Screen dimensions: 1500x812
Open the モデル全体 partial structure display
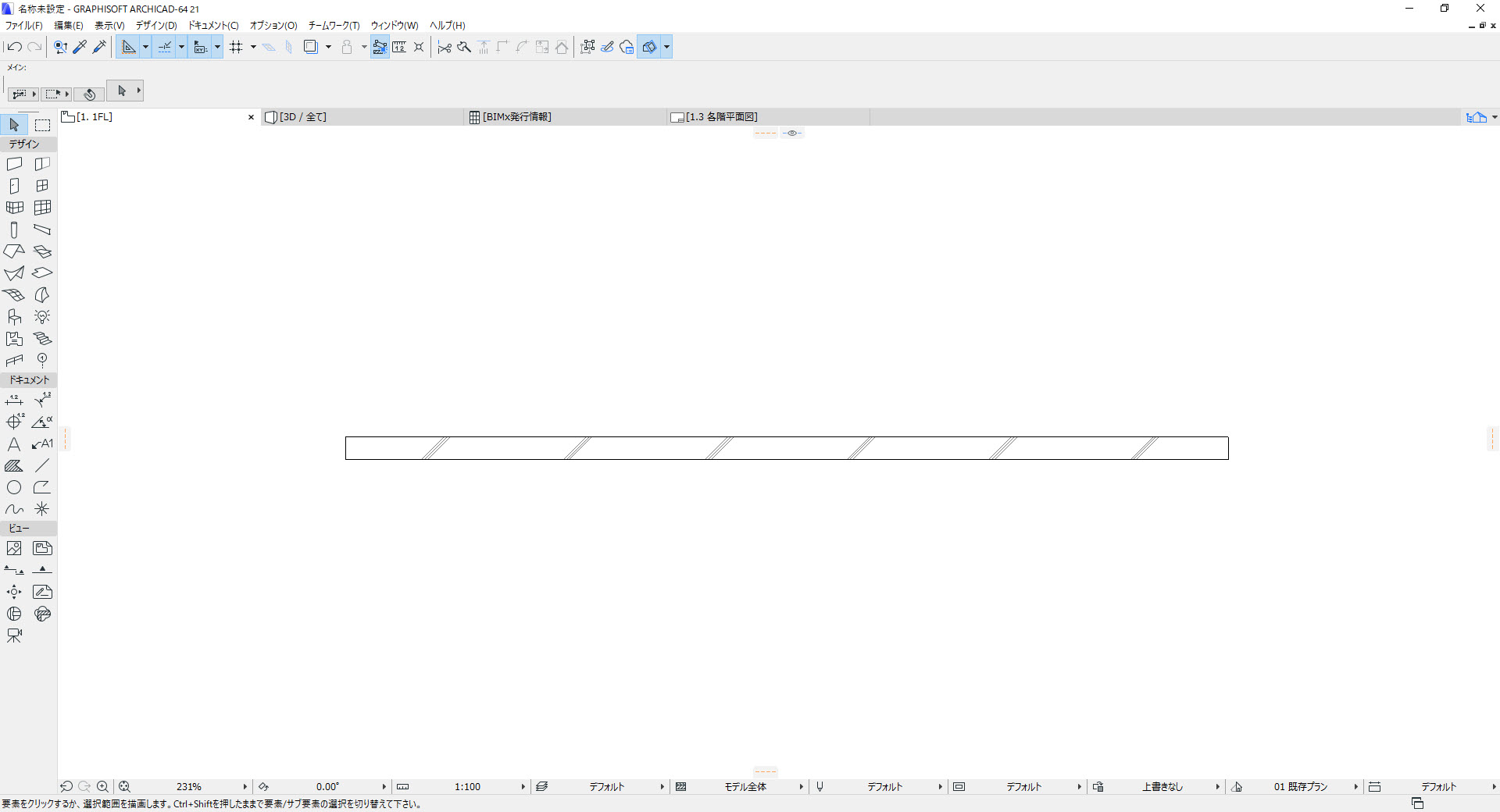(745, 786)
